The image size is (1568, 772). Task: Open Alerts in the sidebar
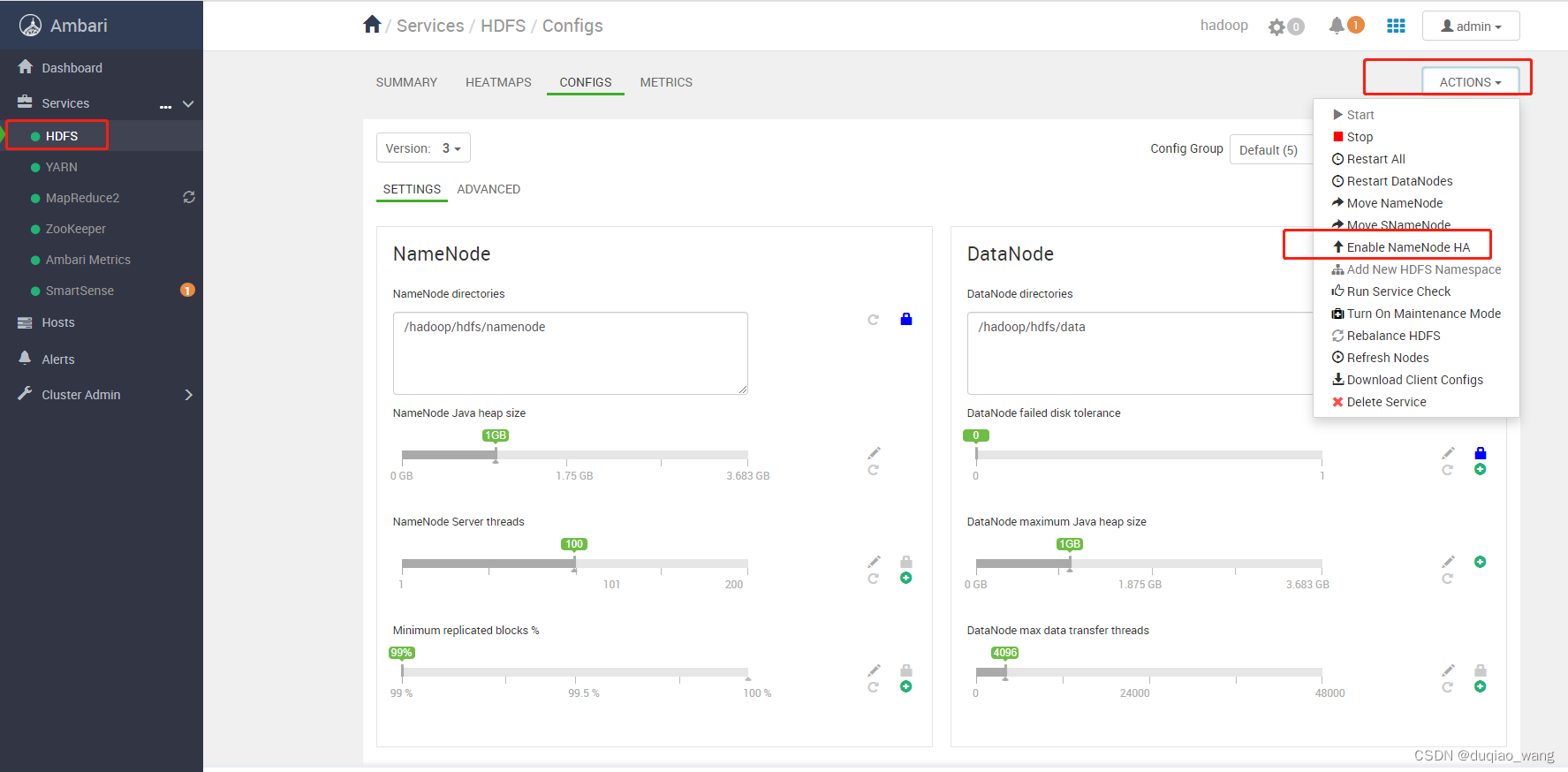pos(58,360)
